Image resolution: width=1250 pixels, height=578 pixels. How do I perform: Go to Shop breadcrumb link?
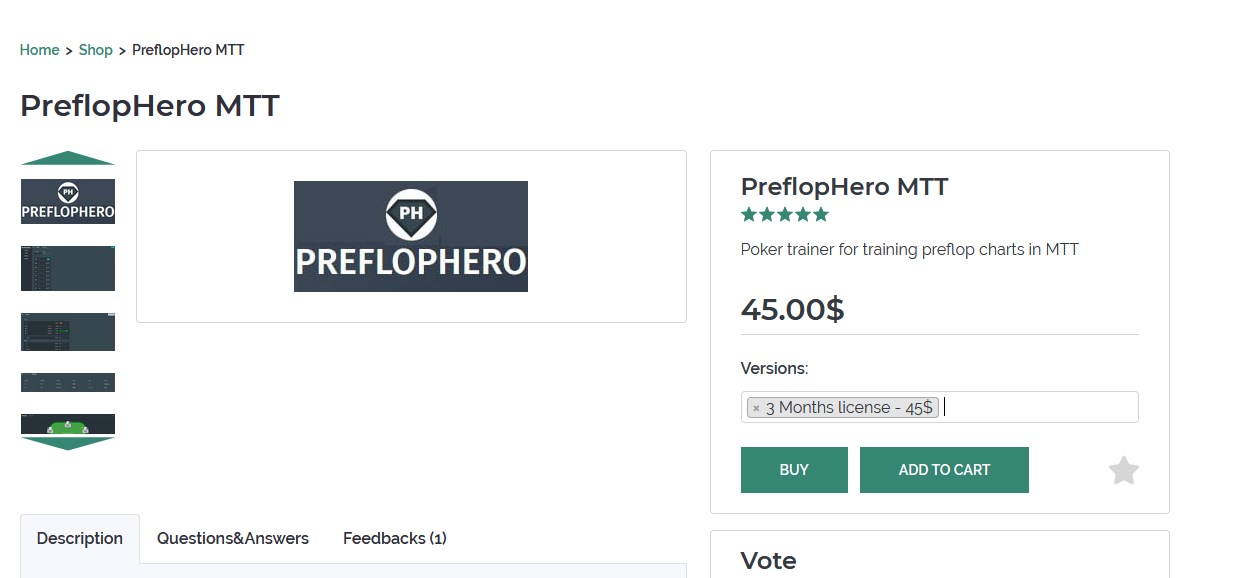coord(96,50)
